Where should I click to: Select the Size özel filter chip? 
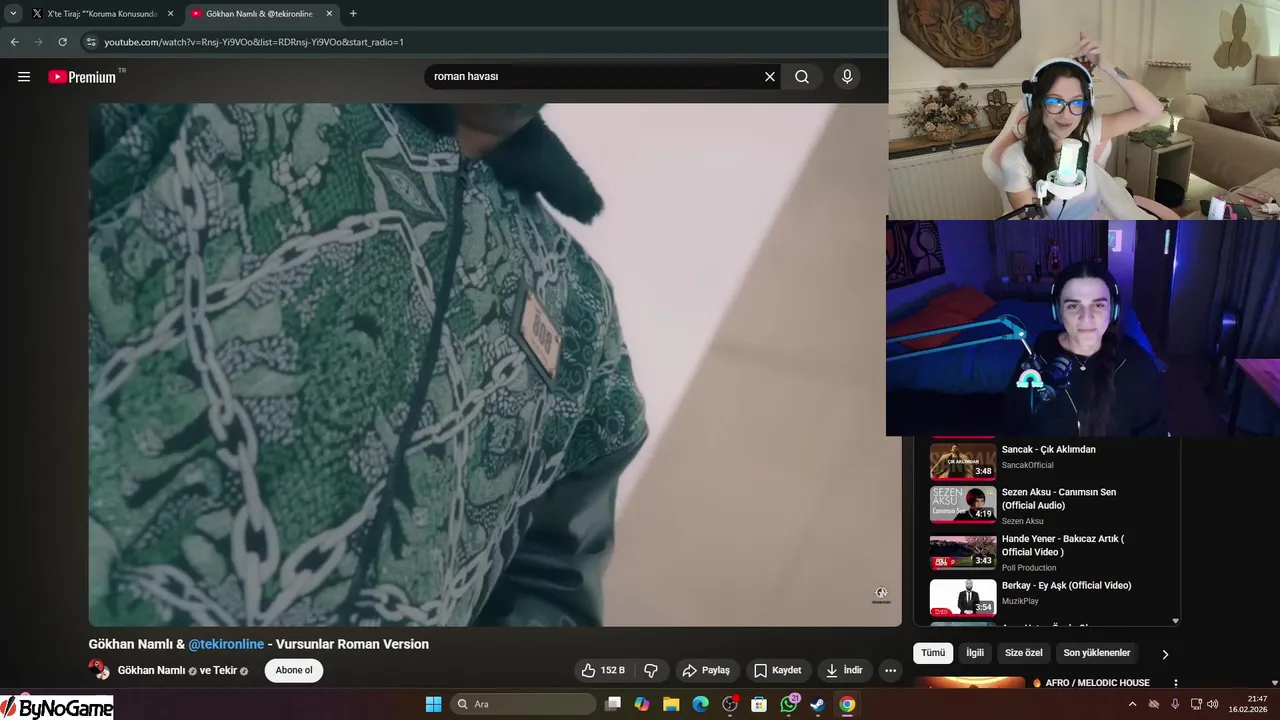(1024, 653)
